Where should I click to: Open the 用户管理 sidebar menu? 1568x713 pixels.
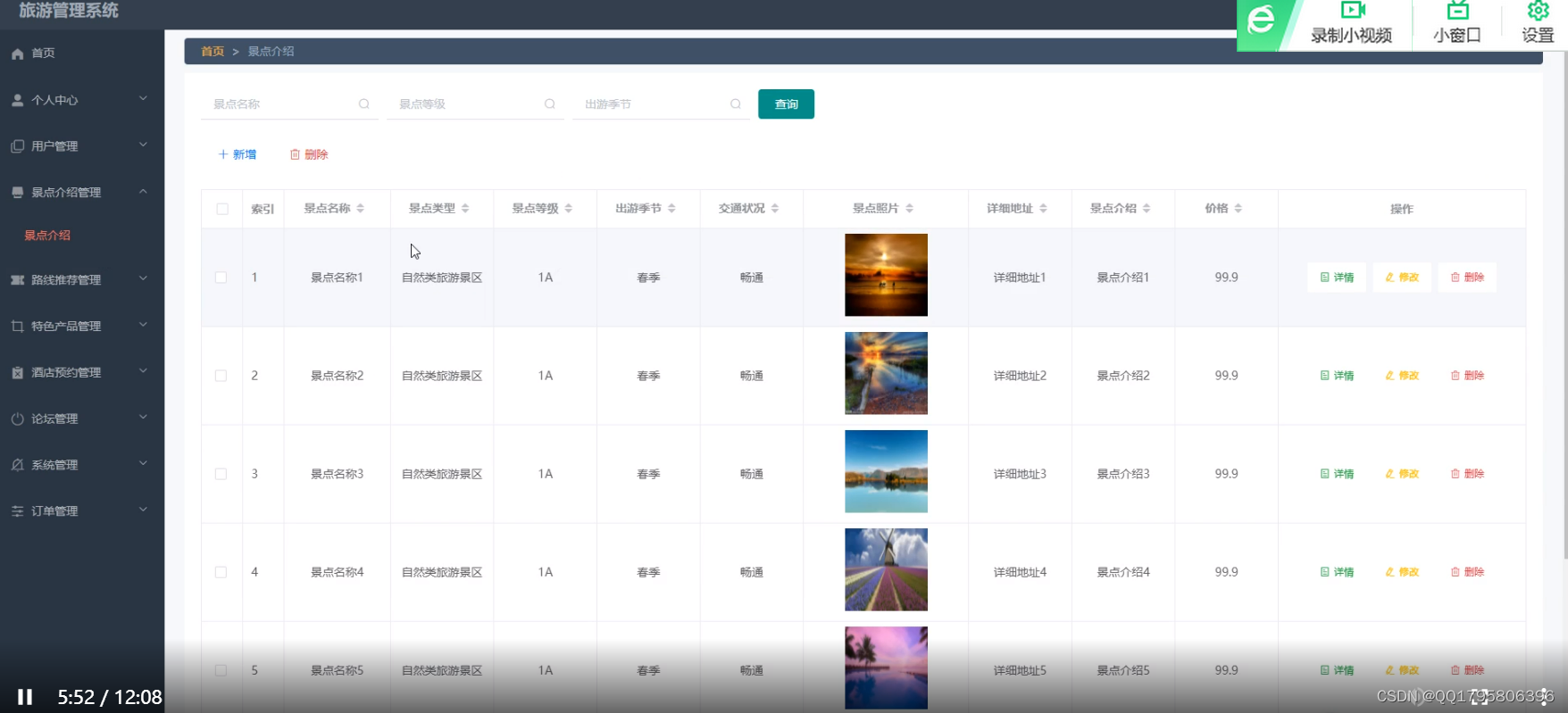(x=82, y=146)
